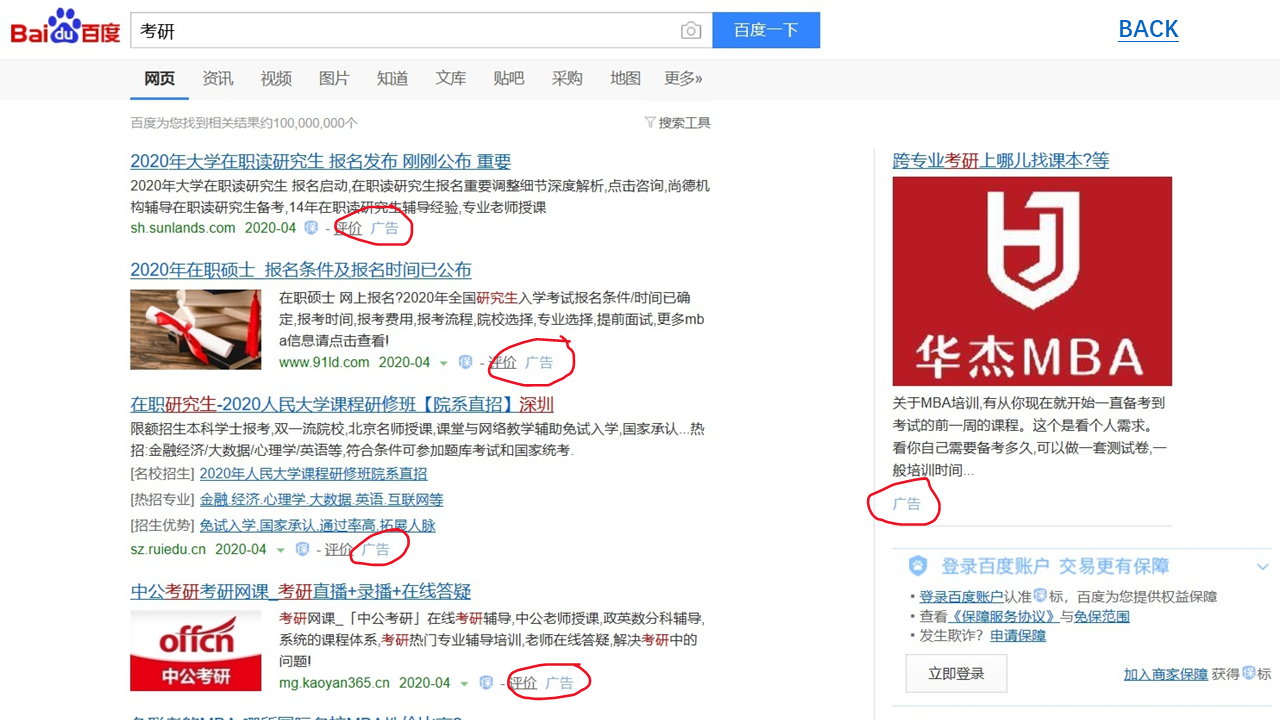
Task: Click link 免试入学.国家承认.通过率高.拓展人脉
Action: point(317,525)
